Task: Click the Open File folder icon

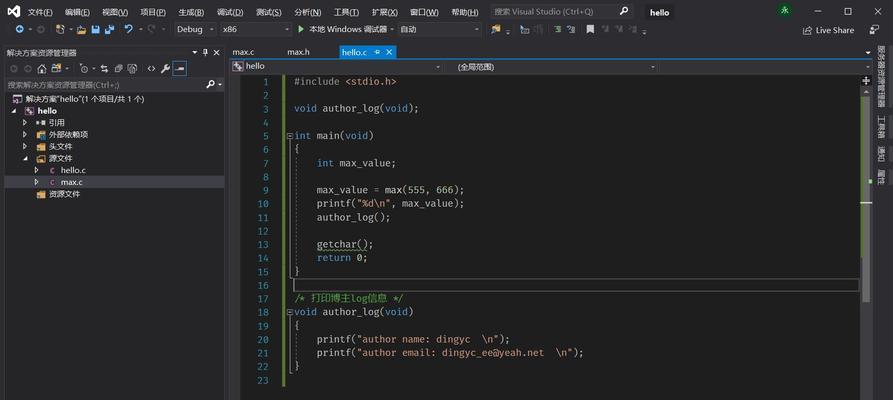Action: (81, 30)
